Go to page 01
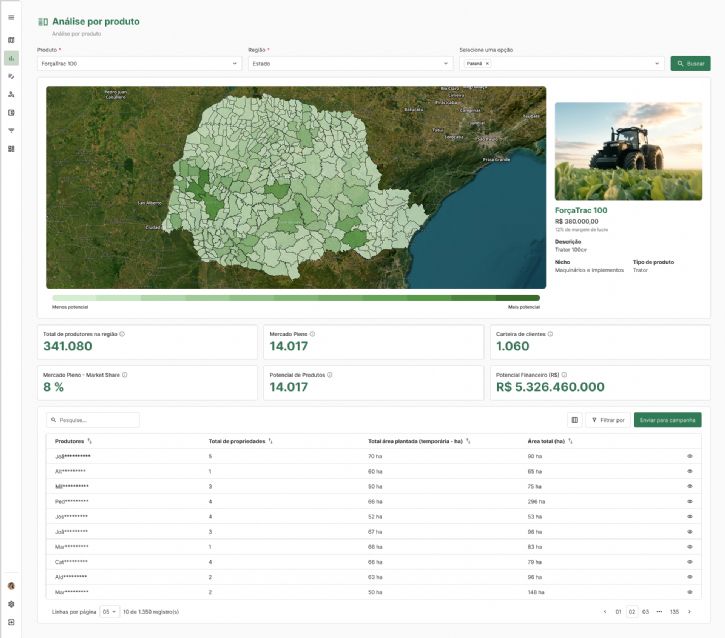Screen dimensions: 725x638 [x=618, y=612]
